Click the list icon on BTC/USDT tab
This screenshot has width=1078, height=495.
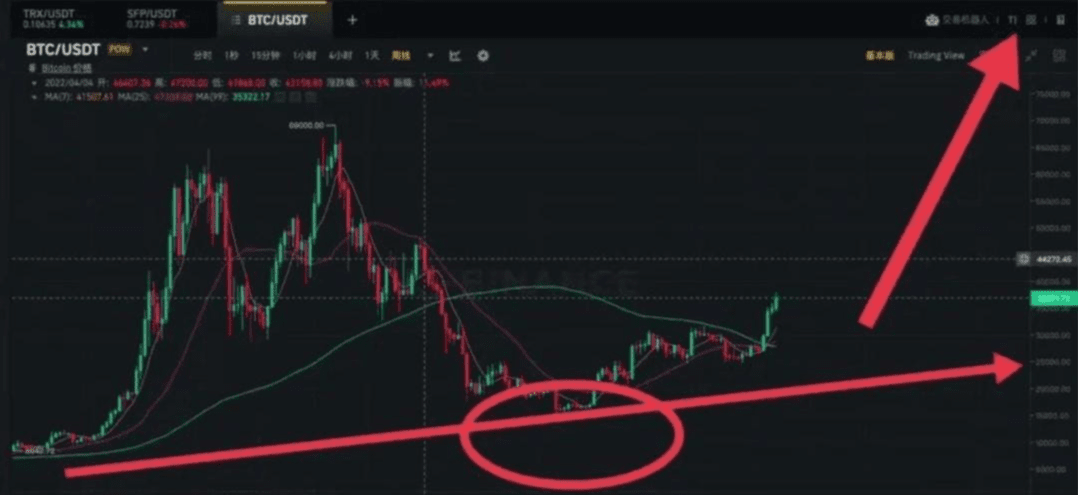(235, 20)
